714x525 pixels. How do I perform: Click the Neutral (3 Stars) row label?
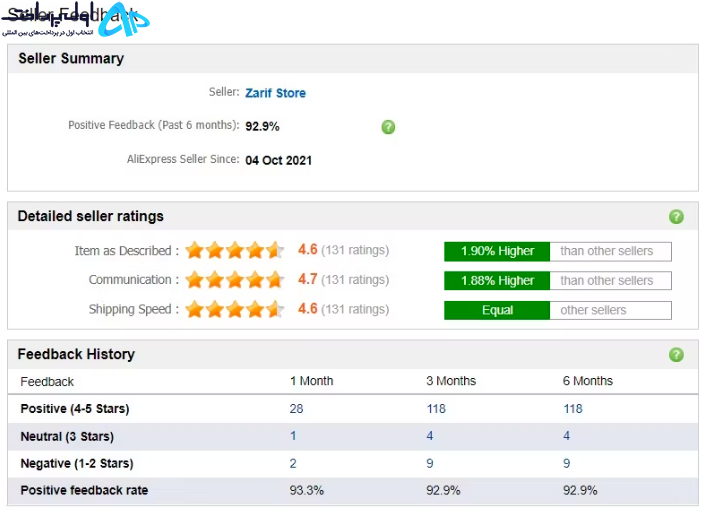point(67,436)
